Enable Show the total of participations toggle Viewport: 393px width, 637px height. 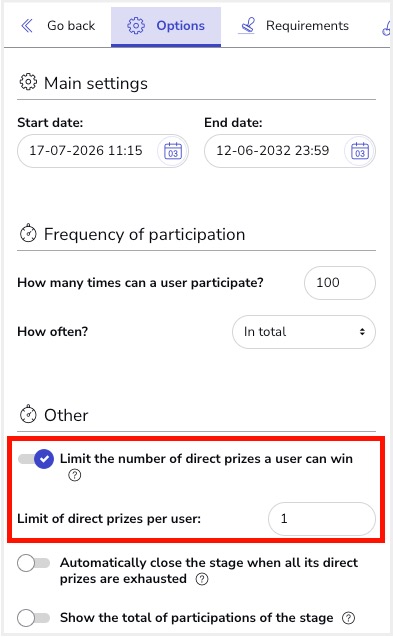(33, 618)
